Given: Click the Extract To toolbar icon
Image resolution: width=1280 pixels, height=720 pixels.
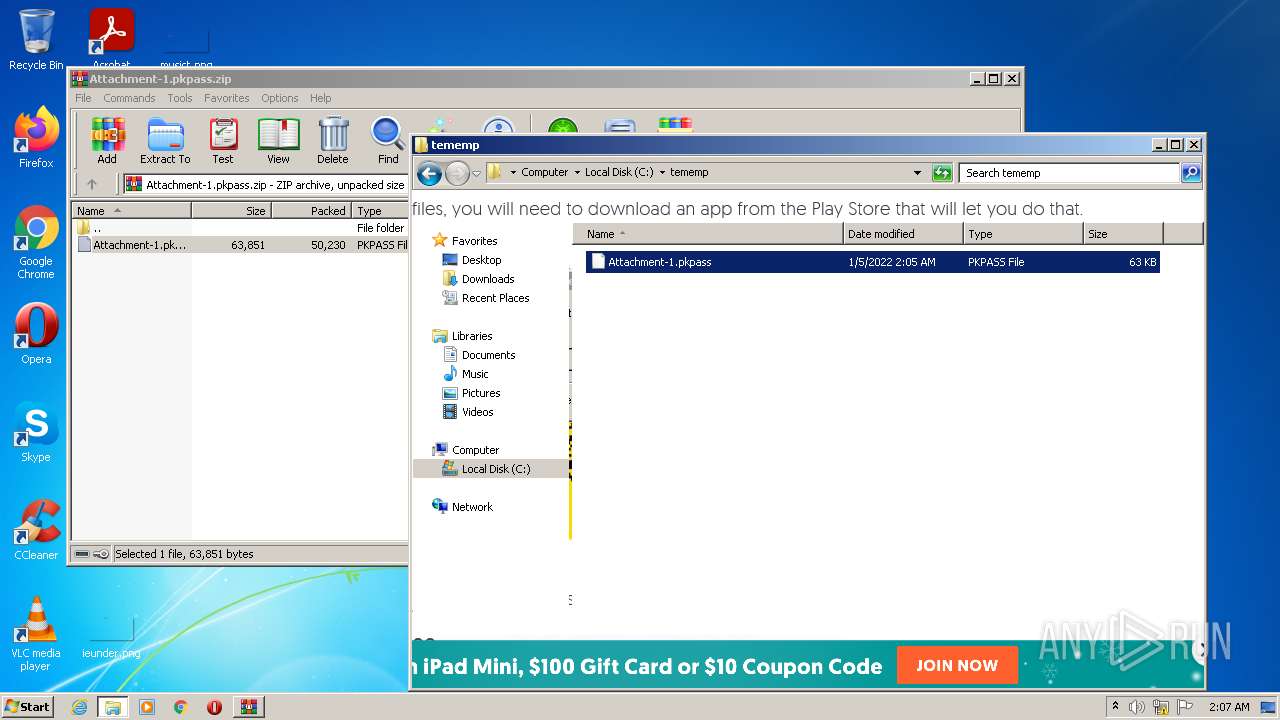Looking at the screenshot, I should (x=165, y=140).
